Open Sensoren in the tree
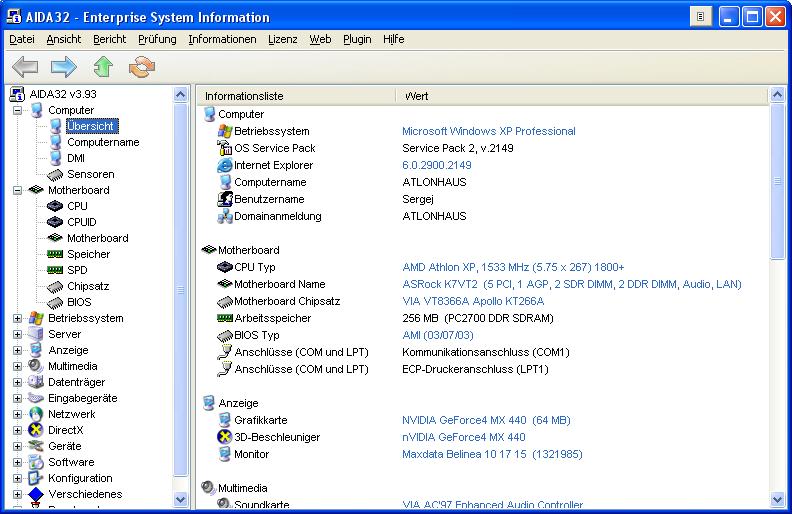792x514 pixels. point(90,174)
